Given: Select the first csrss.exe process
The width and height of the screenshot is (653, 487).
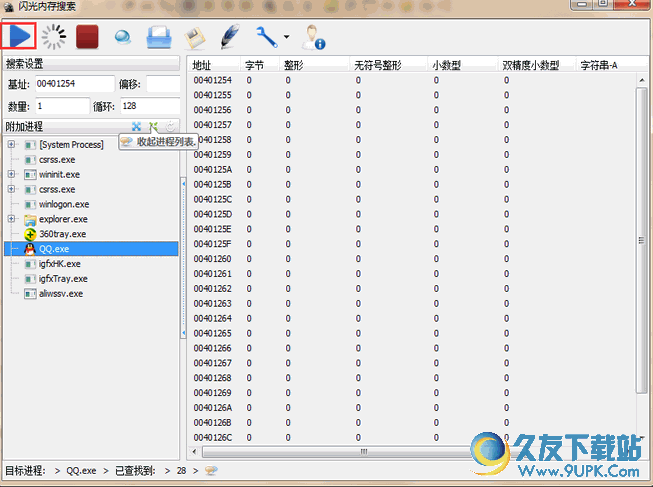Looking at the screenshot, I should pyautogui.click(x=57, y=160).
